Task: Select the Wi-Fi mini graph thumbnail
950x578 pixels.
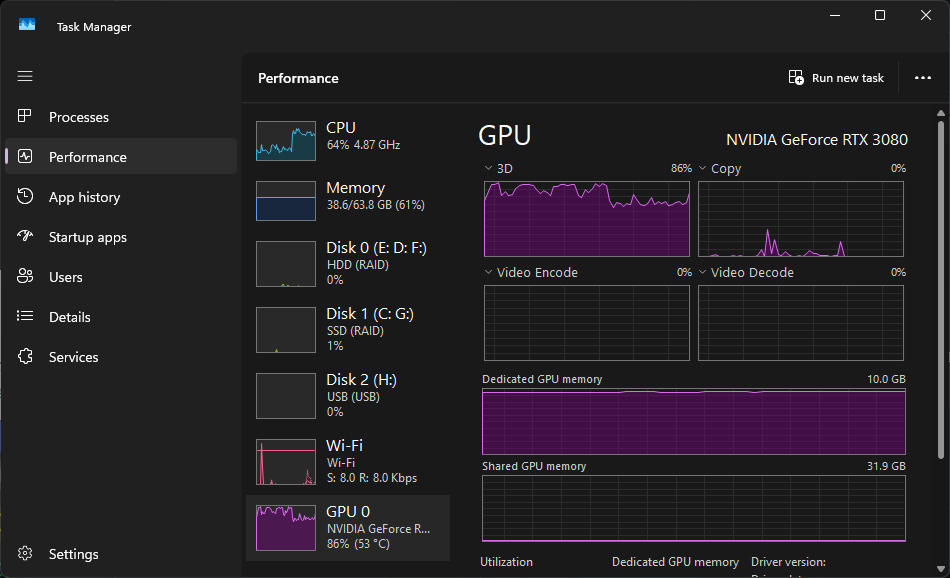Action: pyautogui.click(x=286, y=462)
